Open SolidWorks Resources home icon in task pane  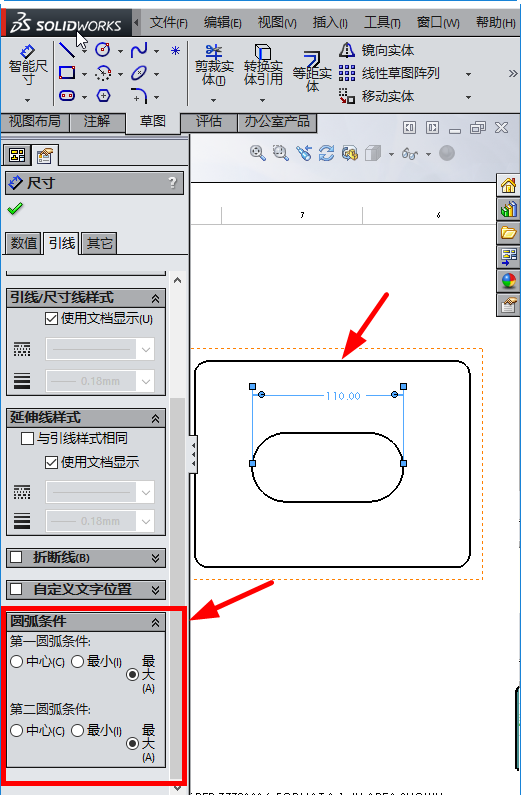point(508,186)
